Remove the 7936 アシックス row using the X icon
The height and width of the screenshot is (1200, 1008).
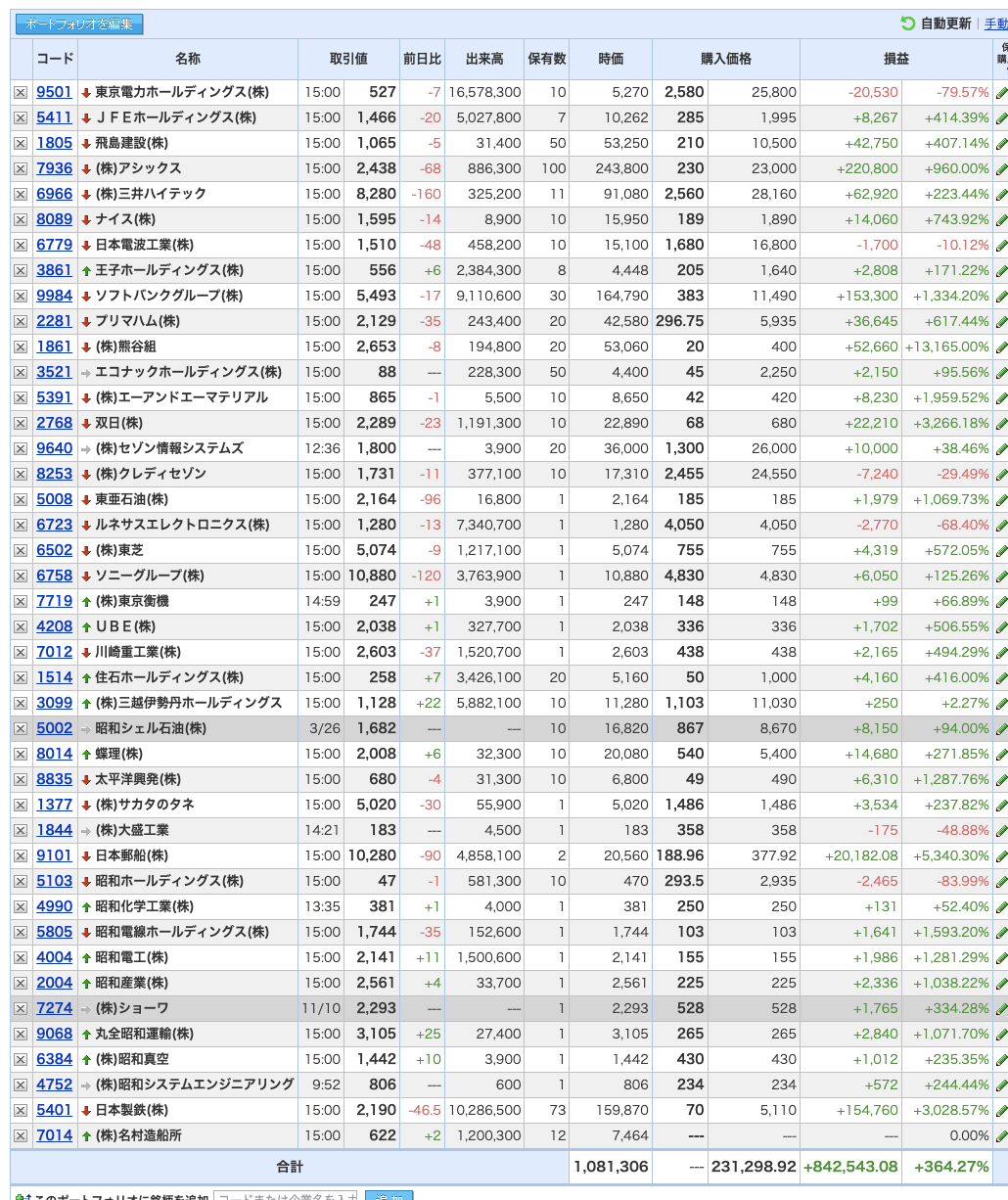click(21, 168)
